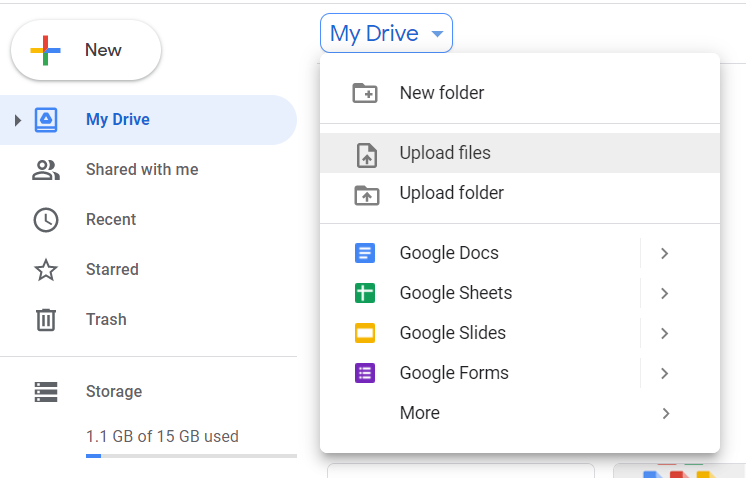Select Upload files menu entry
This screenshot has width=746, height=478.
tap(520, 153)
